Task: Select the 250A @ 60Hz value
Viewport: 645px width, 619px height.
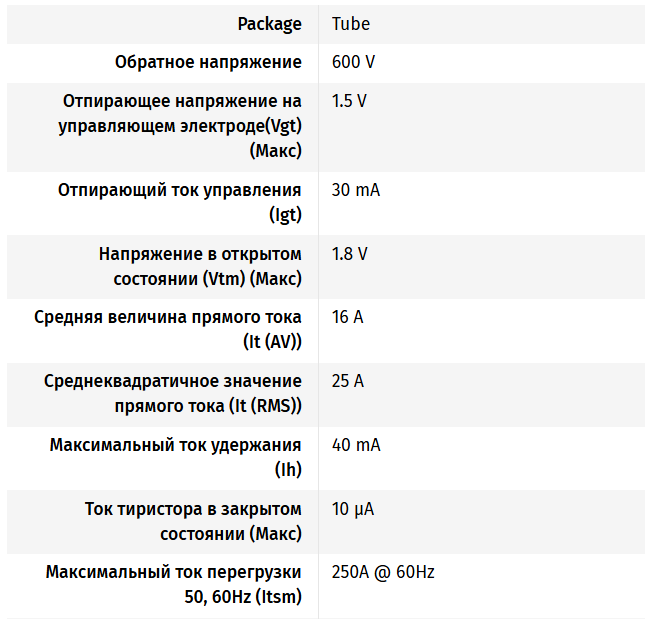Action: pyautogui.click(x=383, y=573)
